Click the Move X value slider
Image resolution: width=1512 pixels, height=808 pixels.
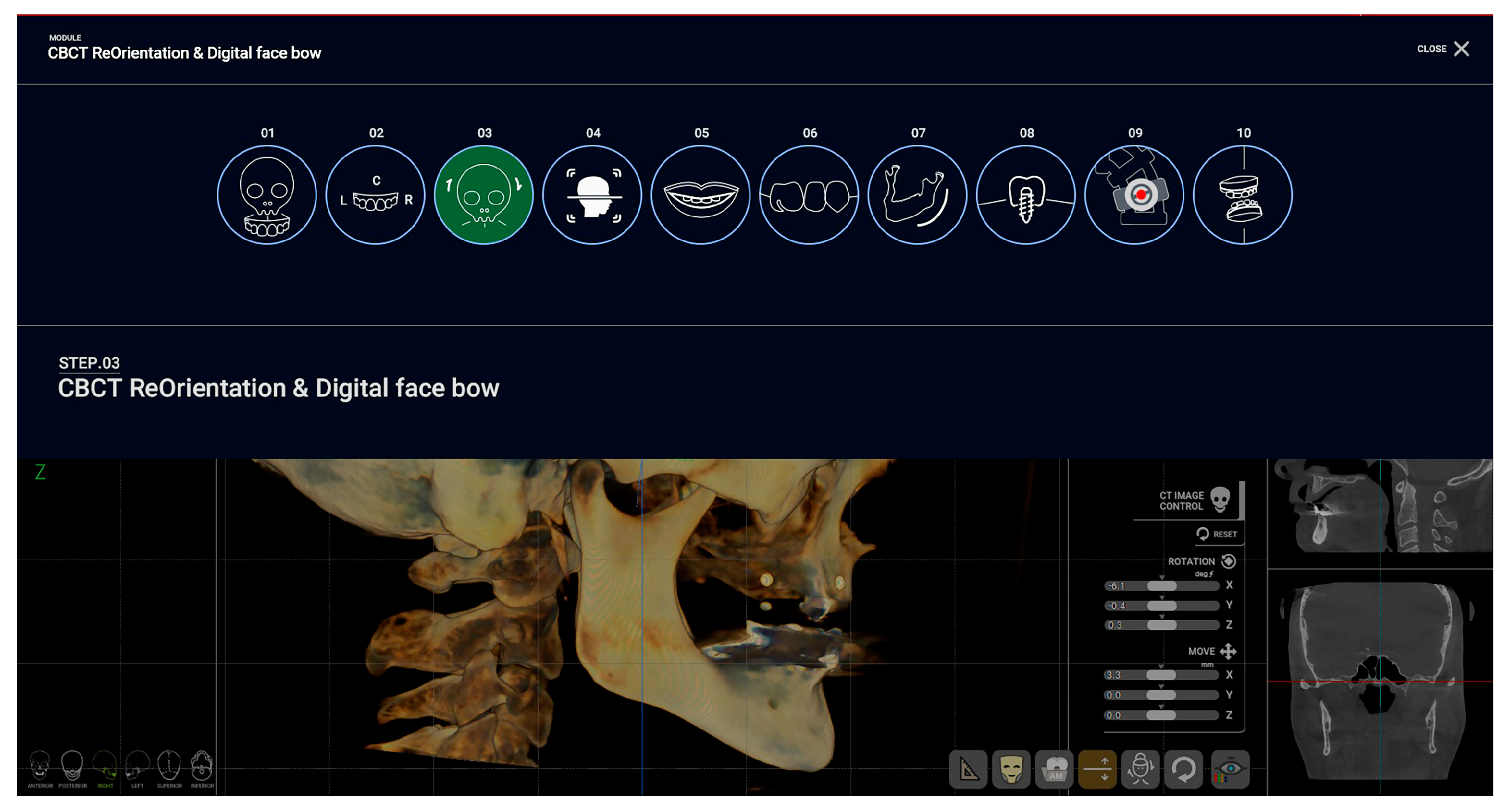1161,675
